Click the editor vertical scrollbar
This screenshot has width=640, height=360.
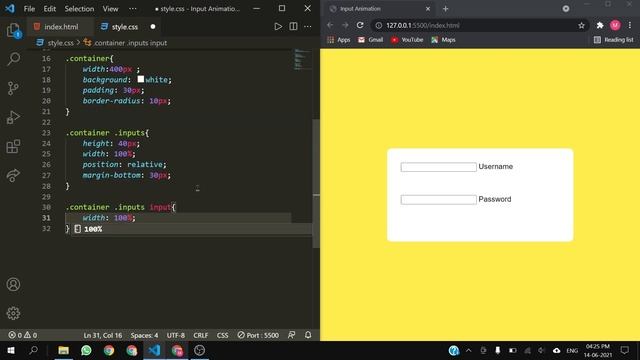(x=316, y=184)
